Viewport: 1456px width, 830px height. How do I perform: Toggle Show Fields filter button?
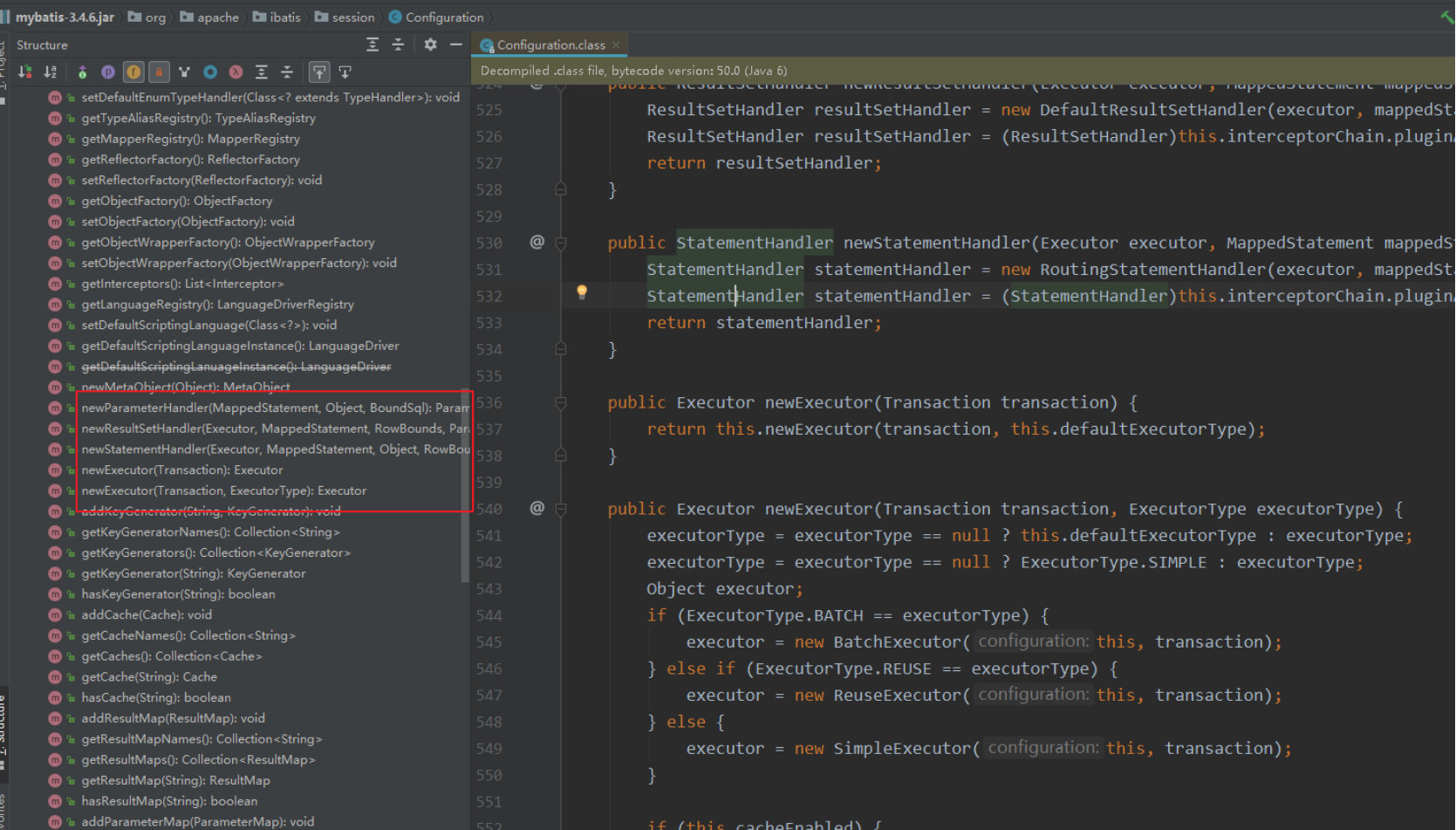(x=133, y=72)
